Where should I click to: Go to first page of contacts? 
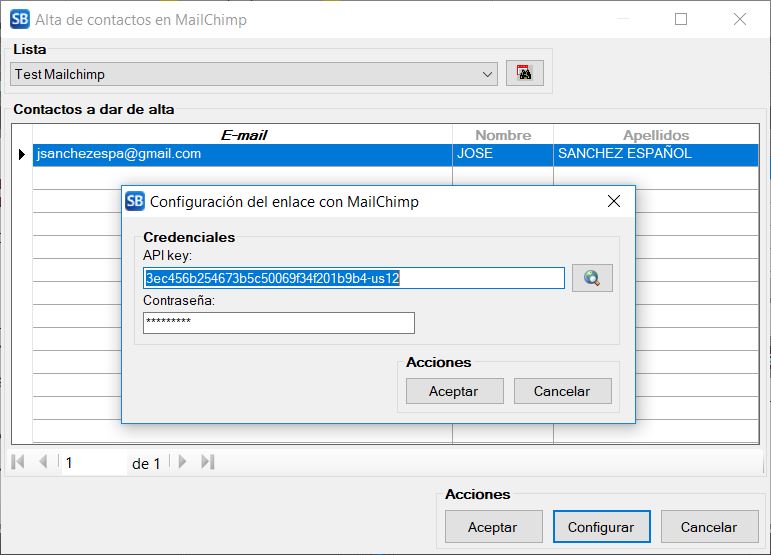pyautogui.click(x=19, y=462)
